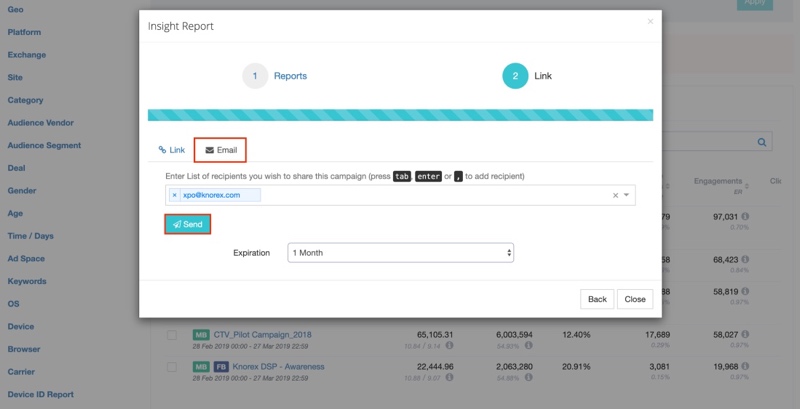Click inside the recipients email input field
Viewport: 800px width, 409px height.
pos(430,195)
